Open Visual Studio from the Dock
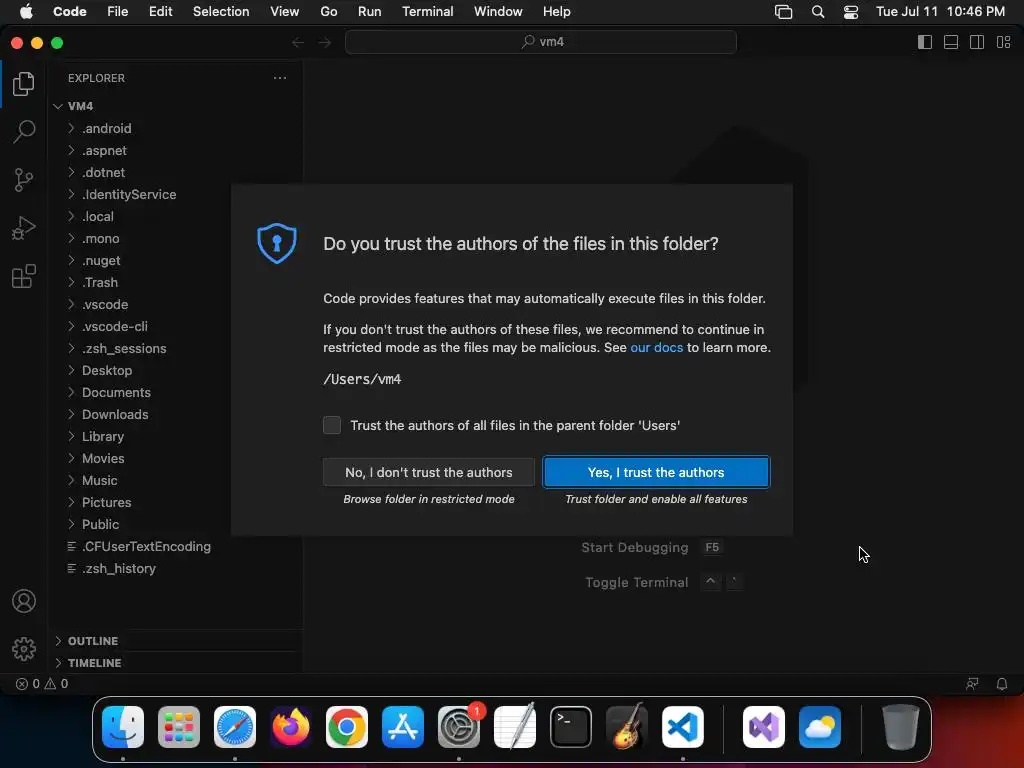 [x=763, y=727]
